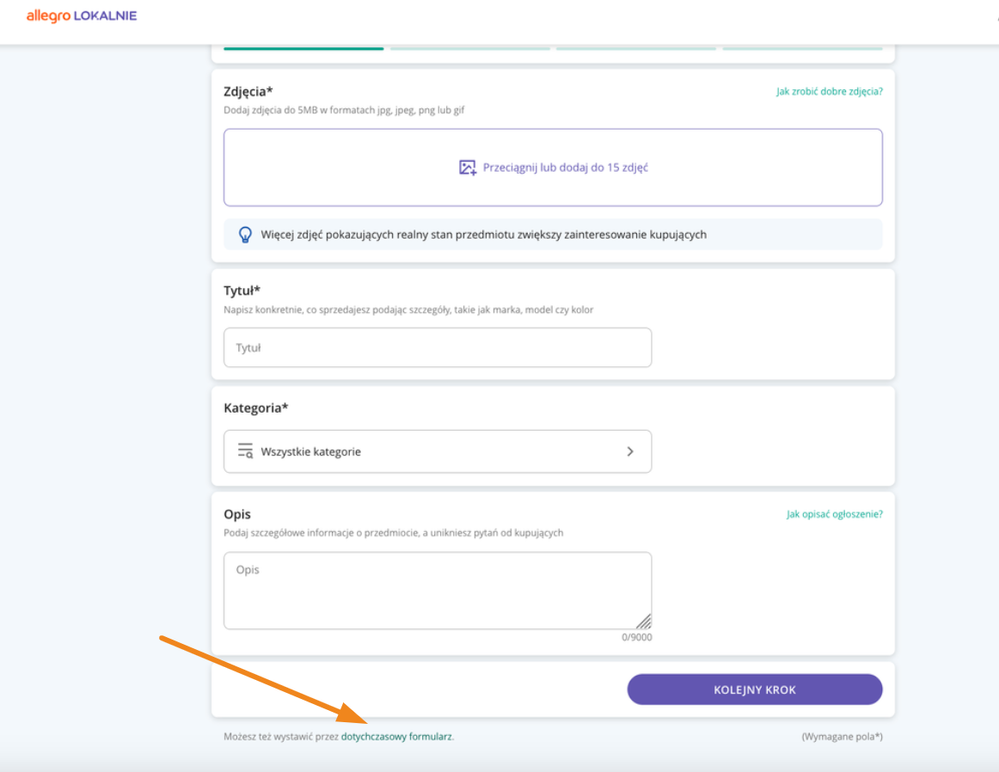Viewport: 999px width, 772px height.
Task: Click the empty photo drop zone area
Action: point(553,168)
